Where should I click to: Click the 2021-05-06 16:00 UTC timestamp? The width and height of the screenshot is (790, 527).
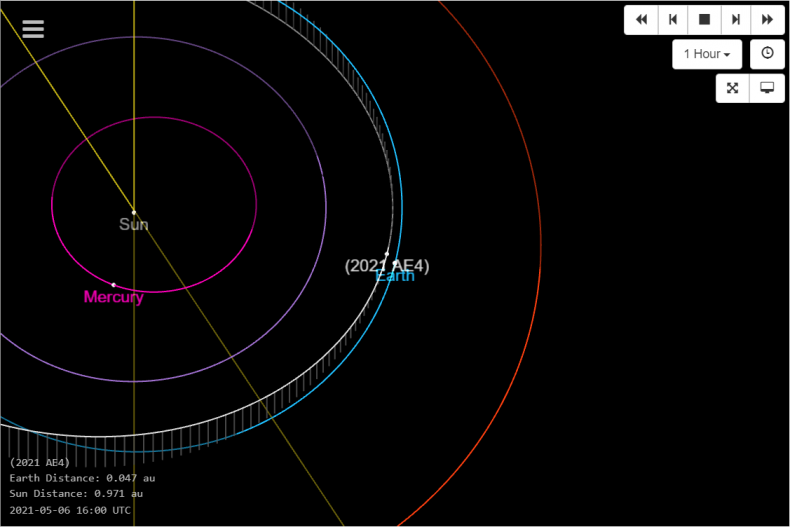(70, 510)
